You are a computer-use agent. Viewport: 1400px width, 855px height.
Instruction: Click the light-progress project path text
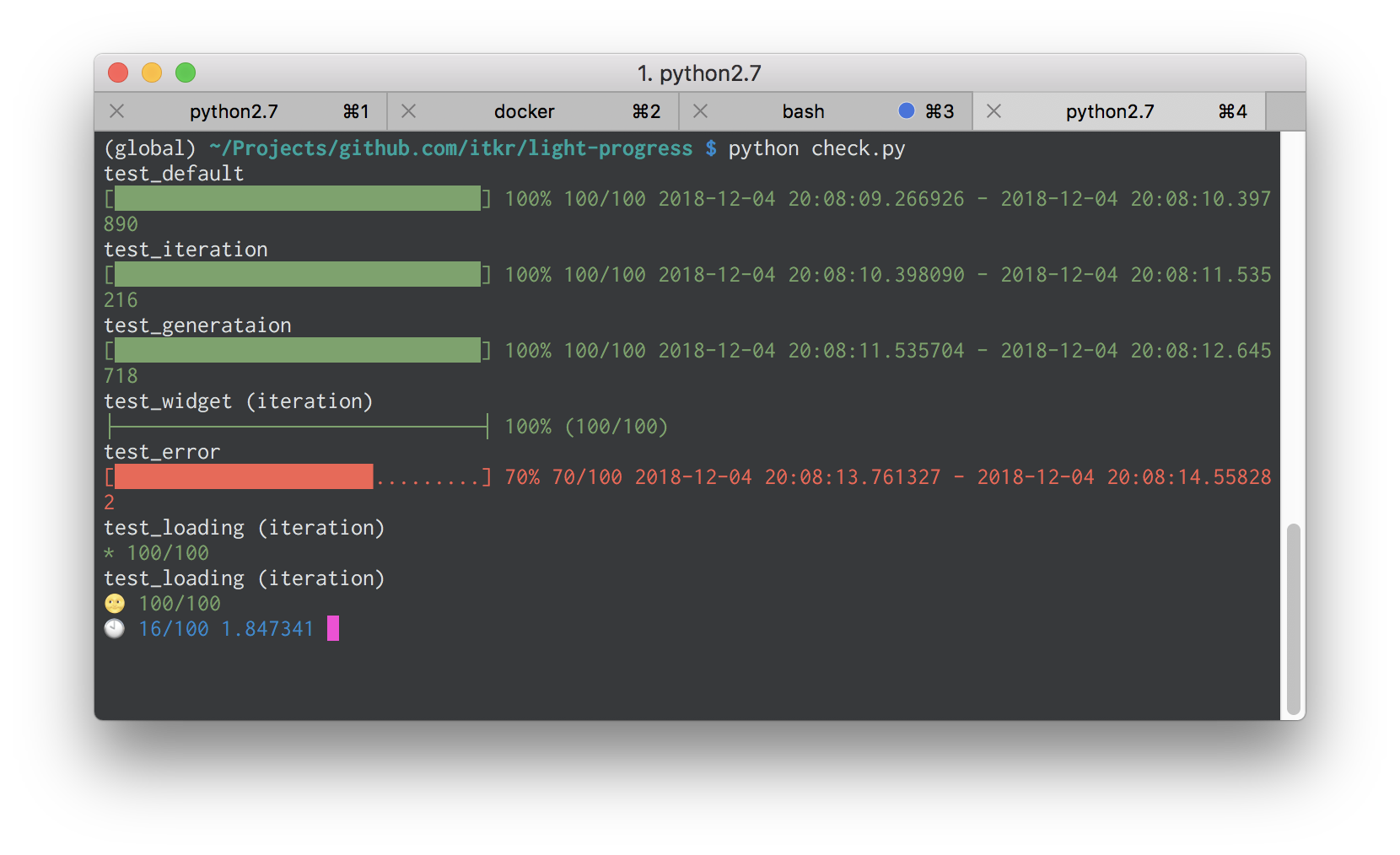(451, 148)
